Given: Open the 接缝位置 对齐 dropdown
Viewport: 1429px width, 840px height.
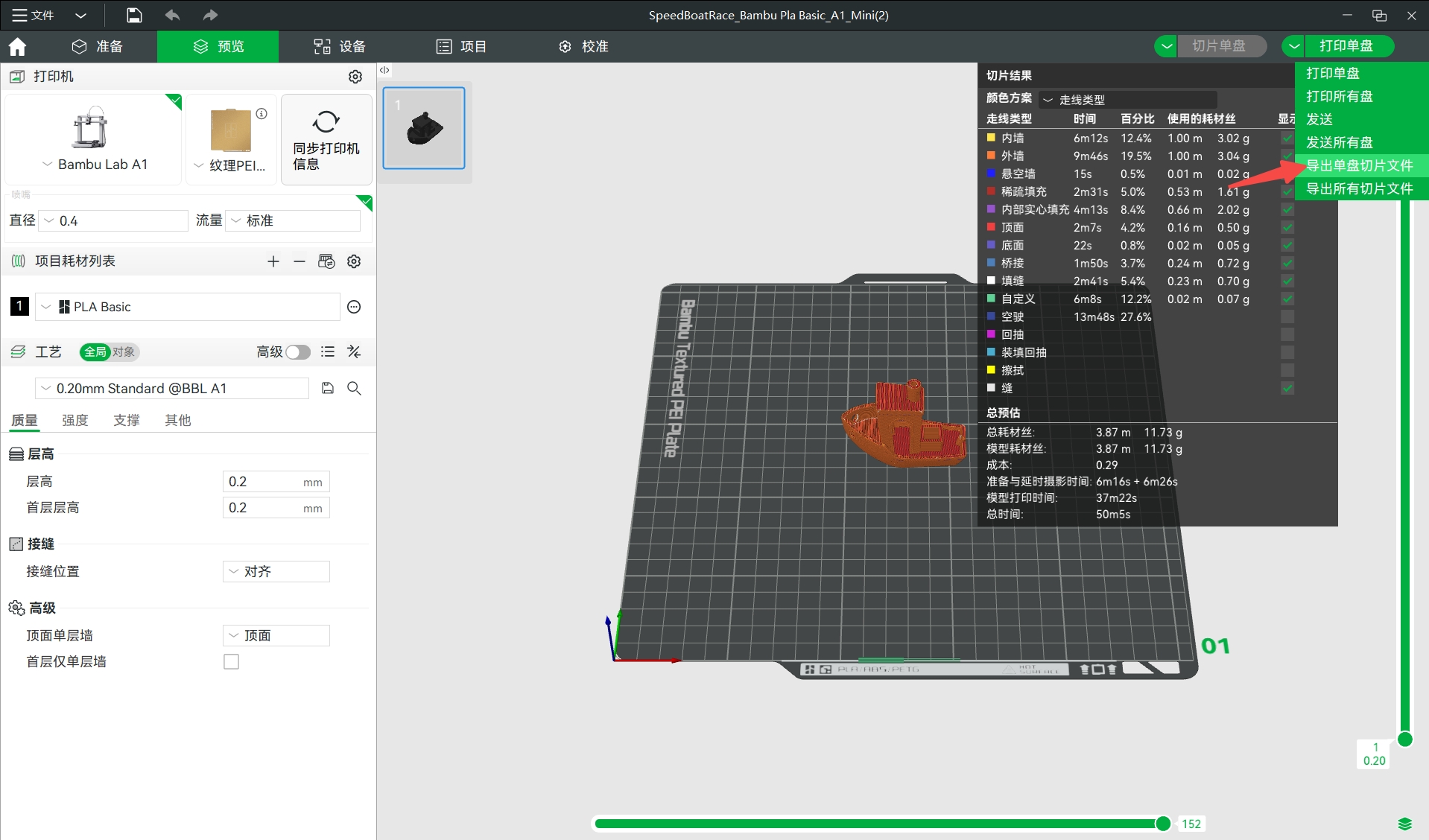Looking at the screenshot, I should [x=276, y=571].
